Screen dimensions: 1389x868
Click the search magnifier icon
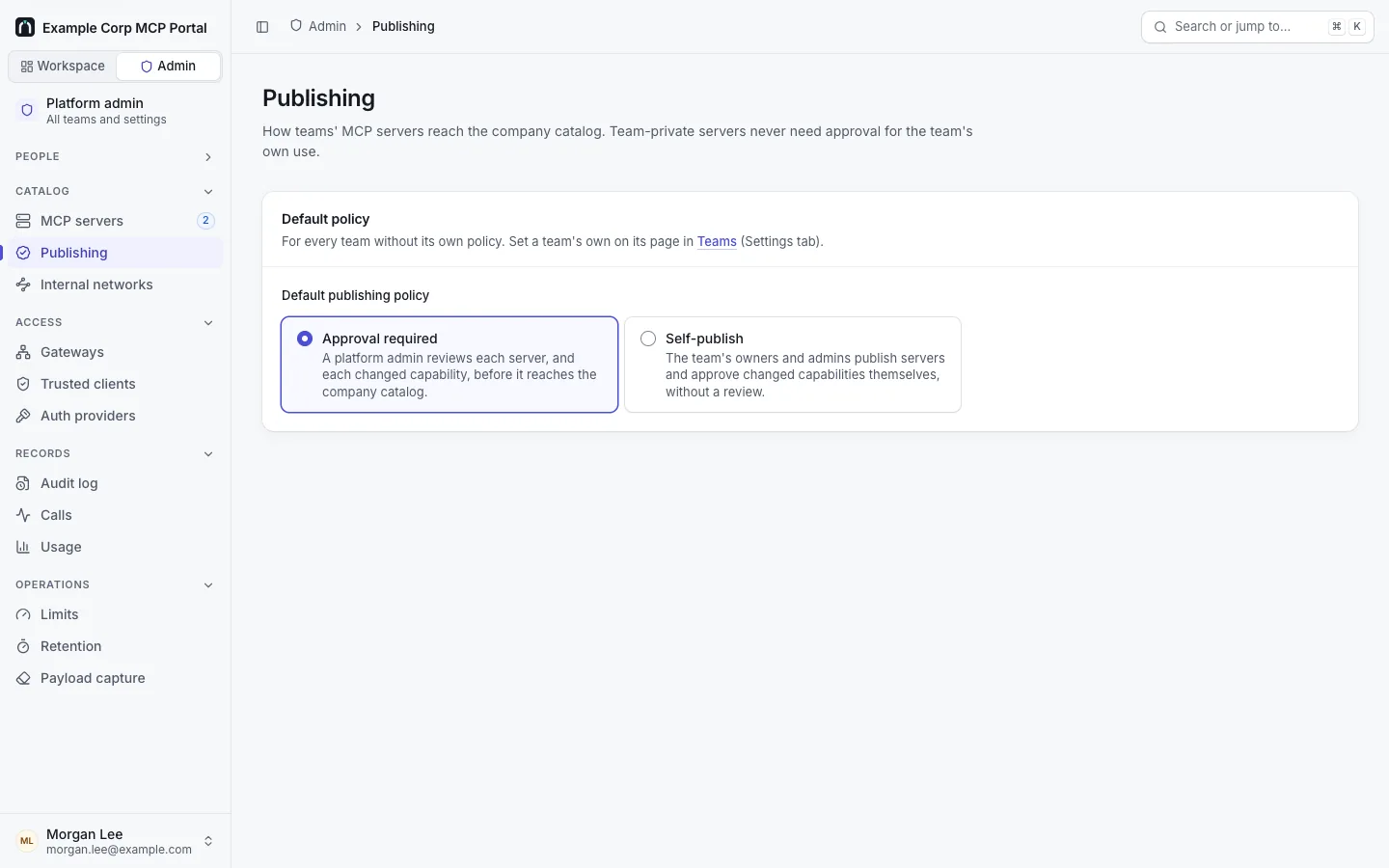pyautogui.click(x=1160, y=27)
